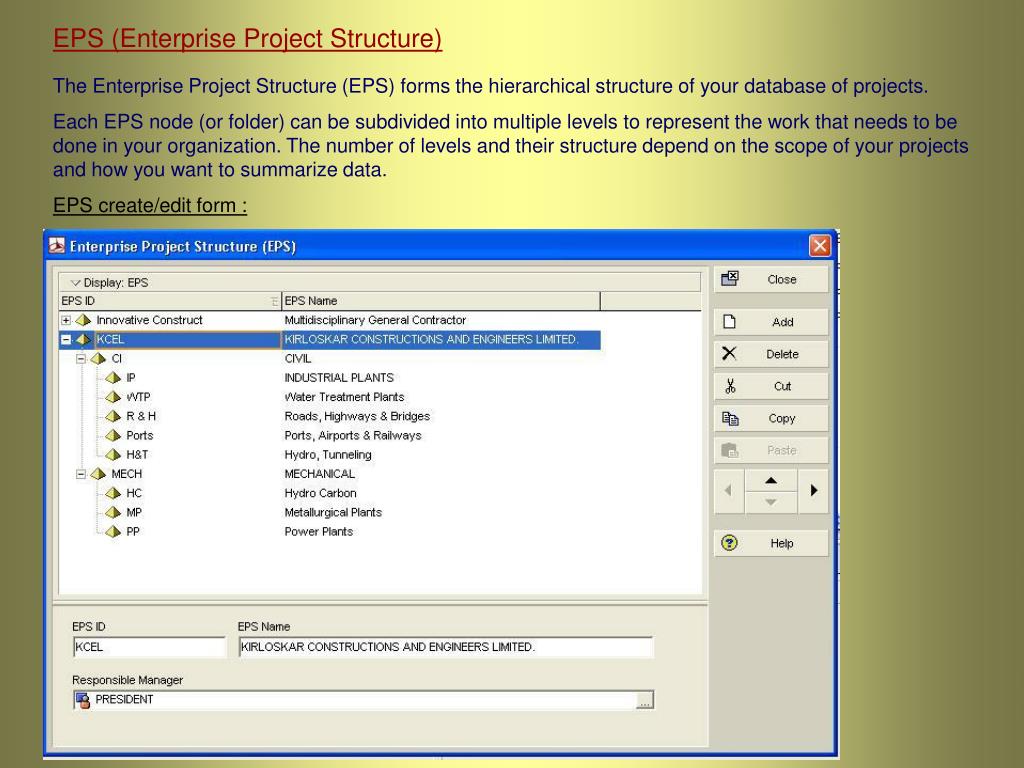1024x768 pixels.
Task: Select the HC tree item
Action: click(133, 493)
